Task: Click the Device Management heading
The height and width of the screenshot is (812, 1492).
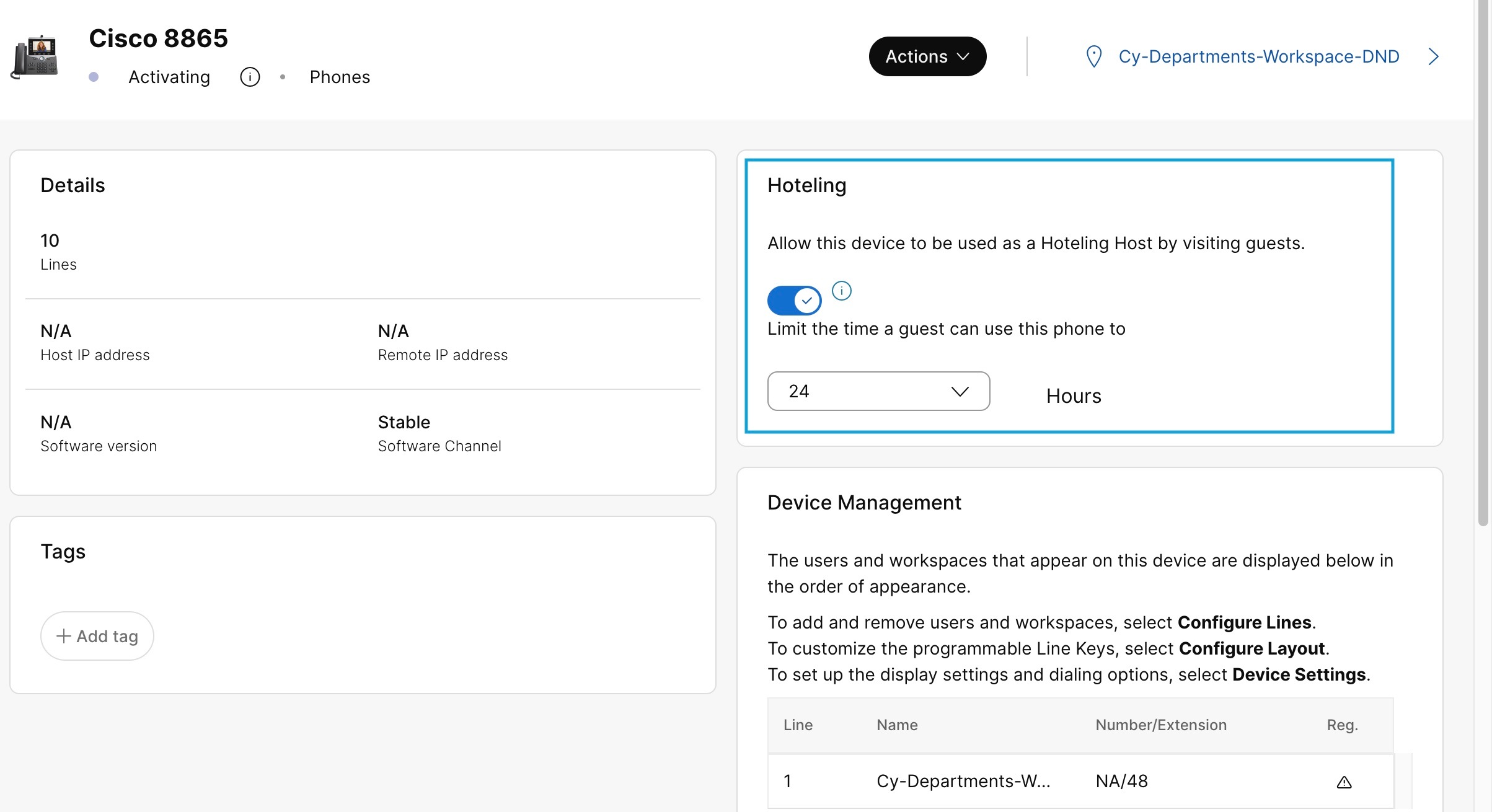Action: pos(864,502)
